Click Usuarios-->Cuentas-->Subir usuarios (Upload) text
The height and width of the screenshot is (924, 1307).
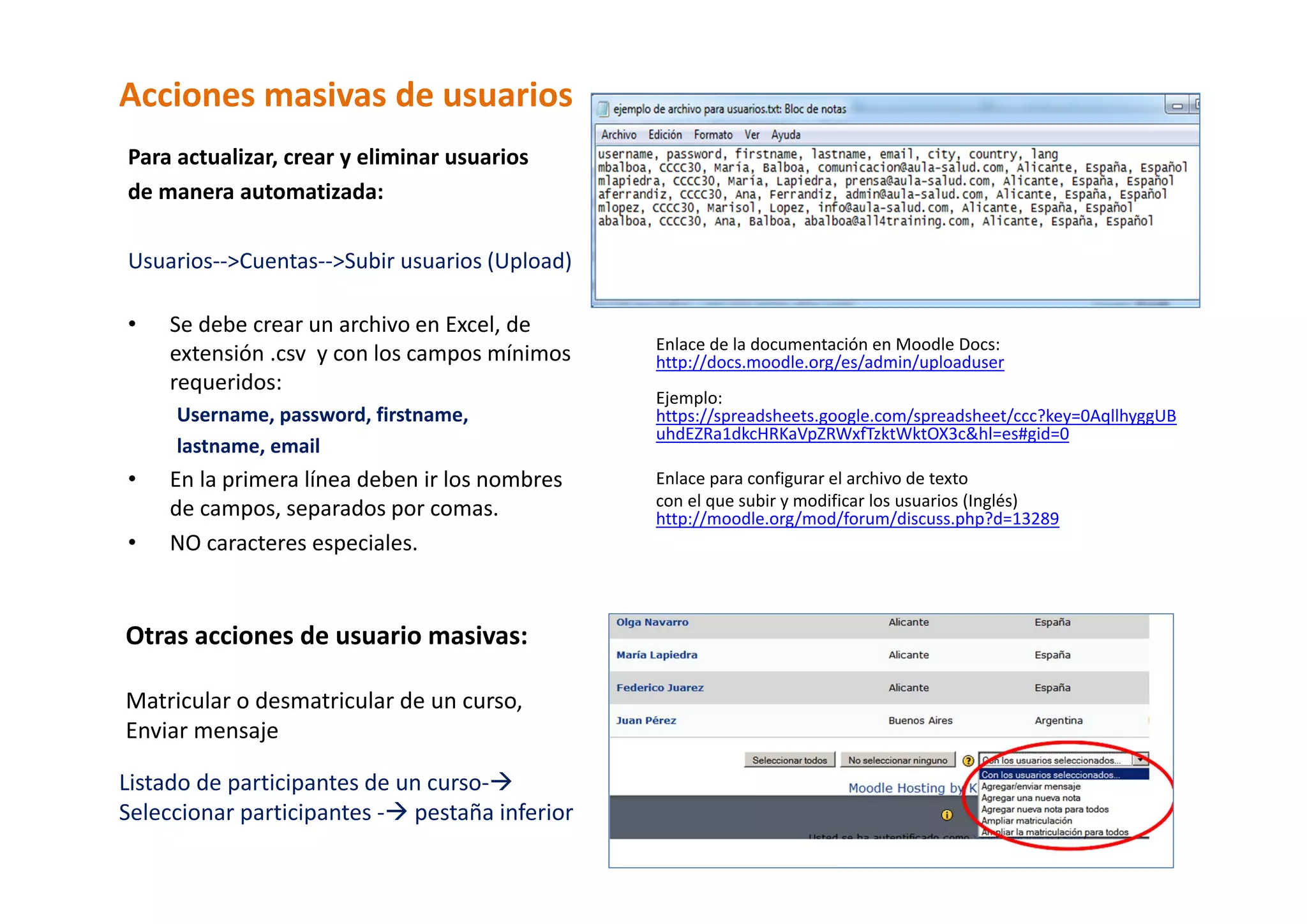click(x=350, y=261)
